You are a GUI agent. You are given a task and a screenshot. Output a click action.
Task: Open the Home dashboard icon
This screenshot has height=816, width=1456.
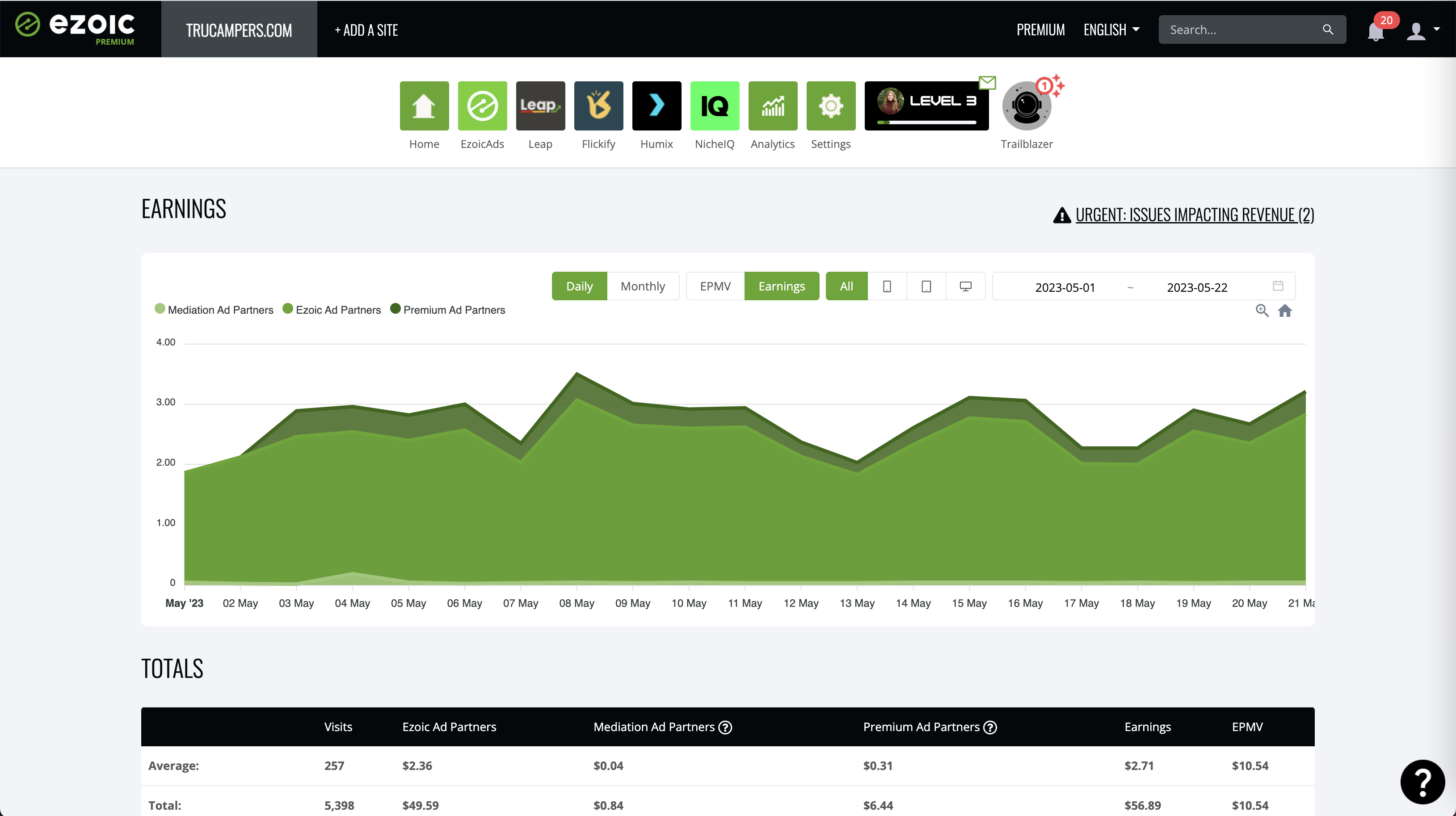pos(424,105)
